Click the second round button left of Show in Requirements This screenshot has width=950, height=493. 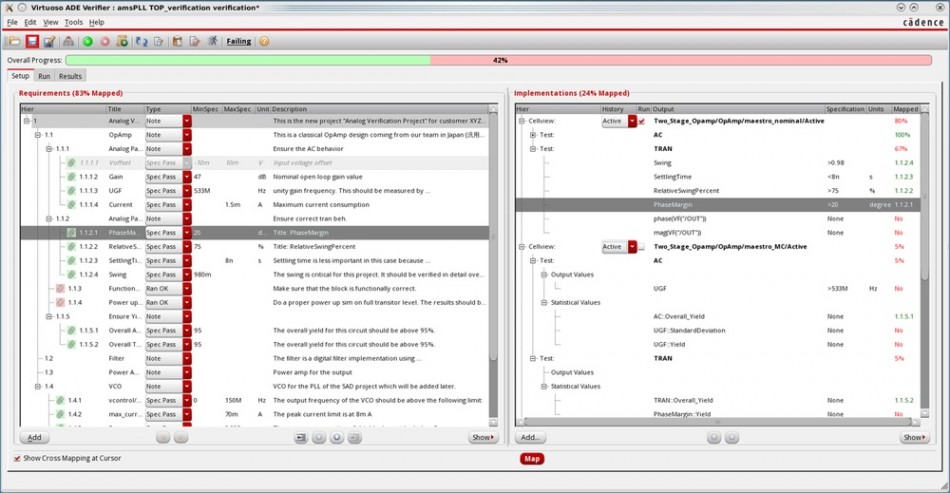[x=337, y=437]
